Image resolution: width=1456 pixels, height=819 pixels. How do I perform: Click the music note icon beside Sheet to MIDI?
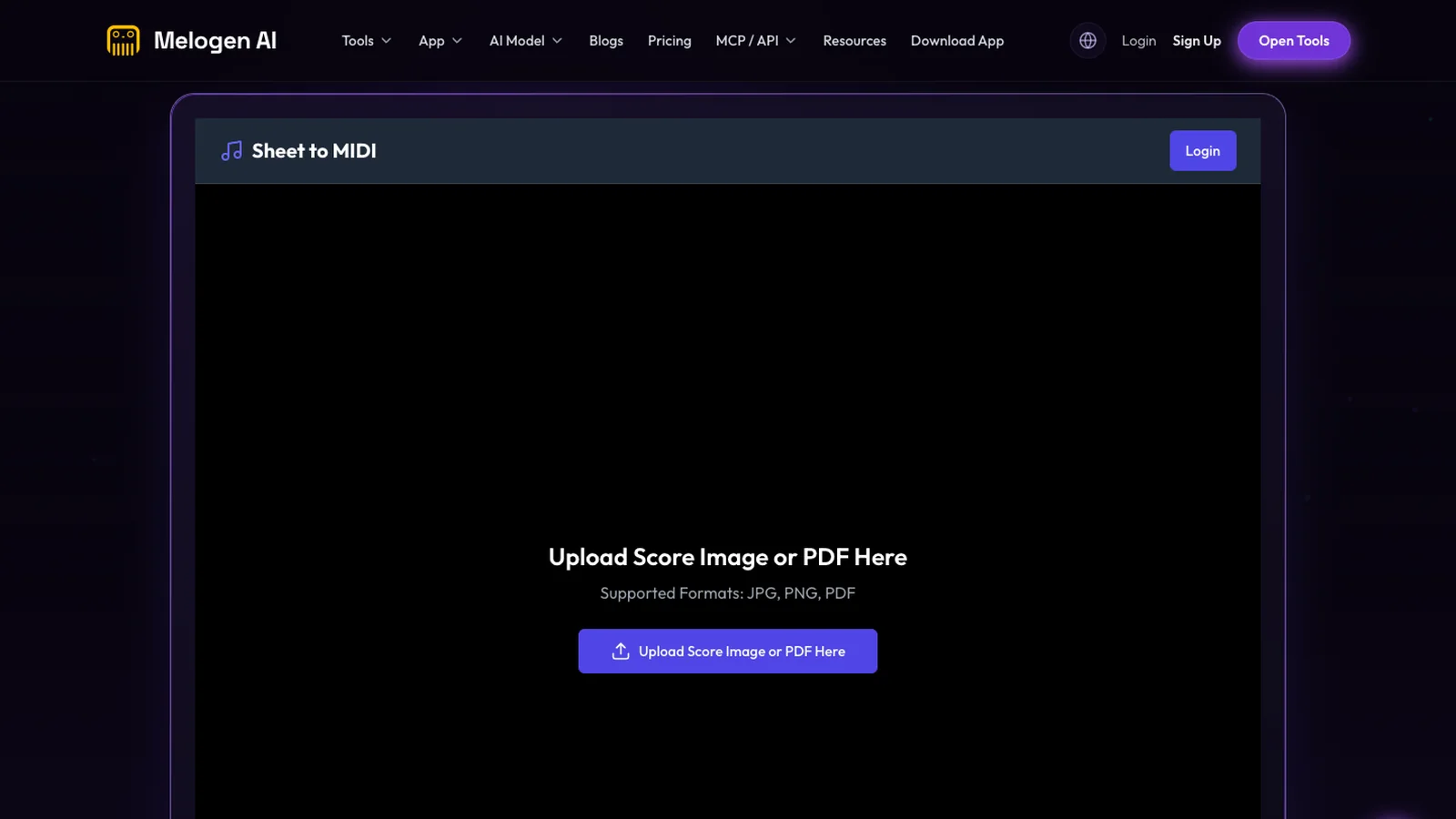232,151
